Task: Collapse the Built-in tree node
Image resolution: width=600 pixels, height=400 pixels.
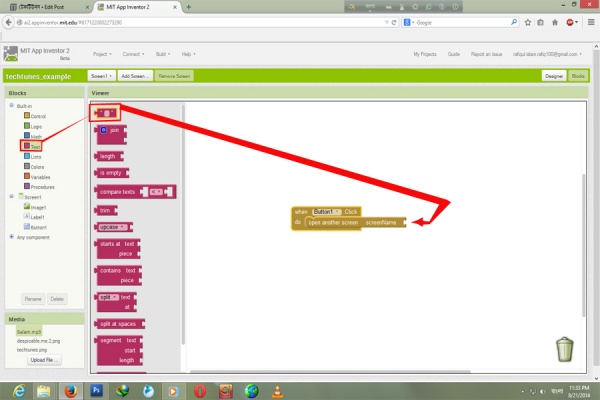Action: coord(11,105)
